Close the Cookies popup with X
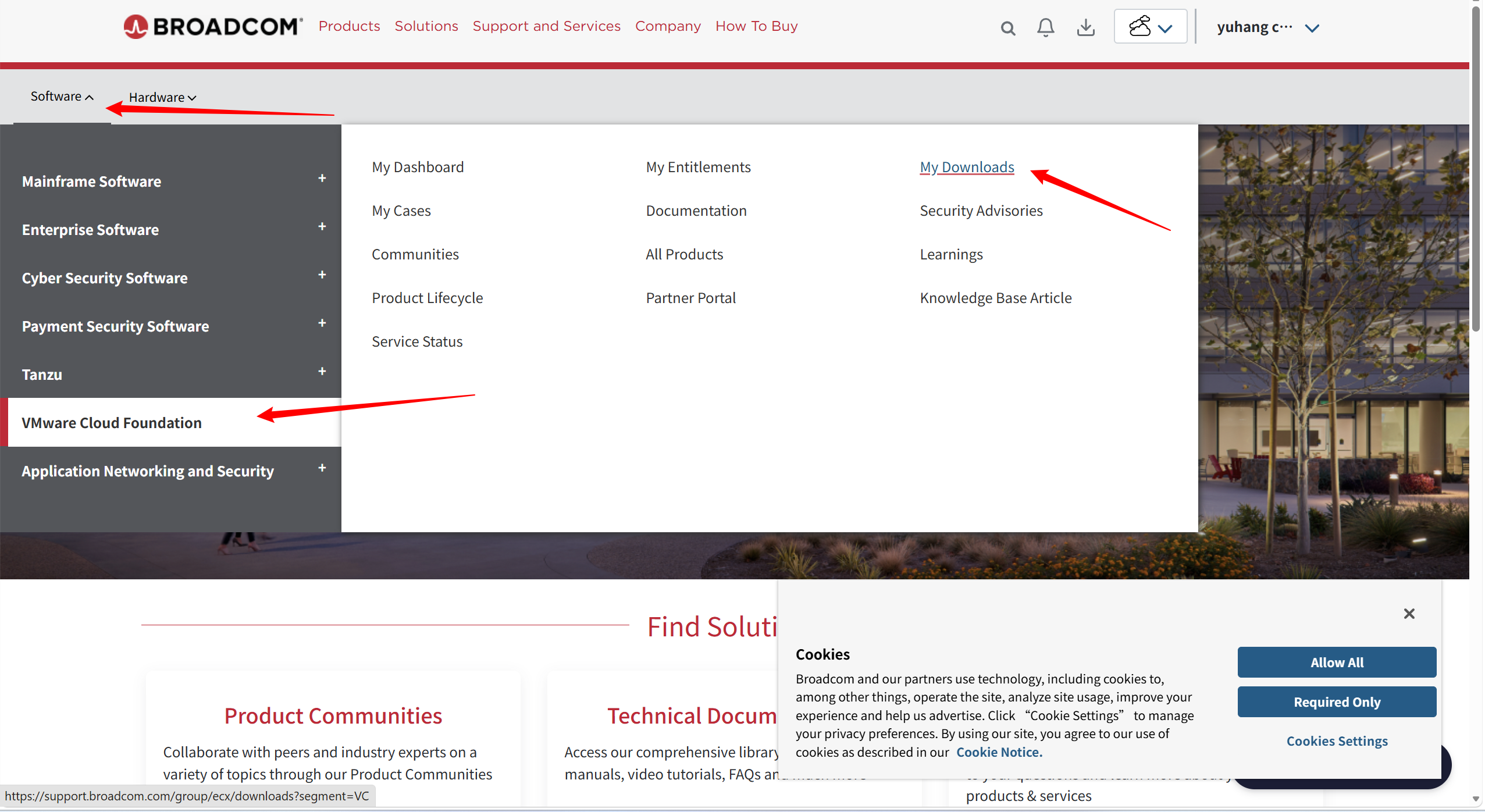 [1409, 614]
